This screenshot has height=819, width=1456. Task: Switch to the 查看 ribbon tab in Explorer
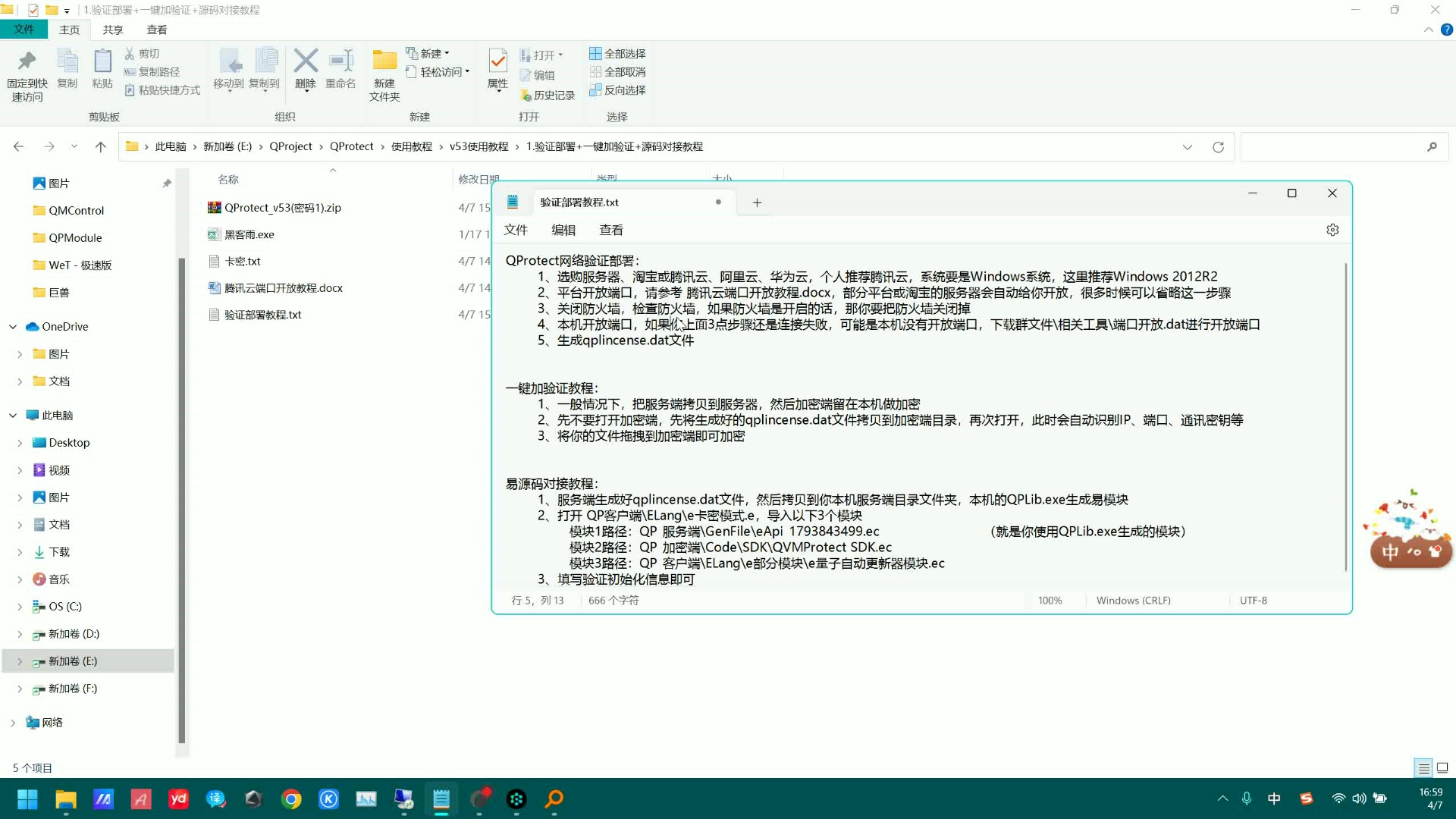tap(157, 30)
